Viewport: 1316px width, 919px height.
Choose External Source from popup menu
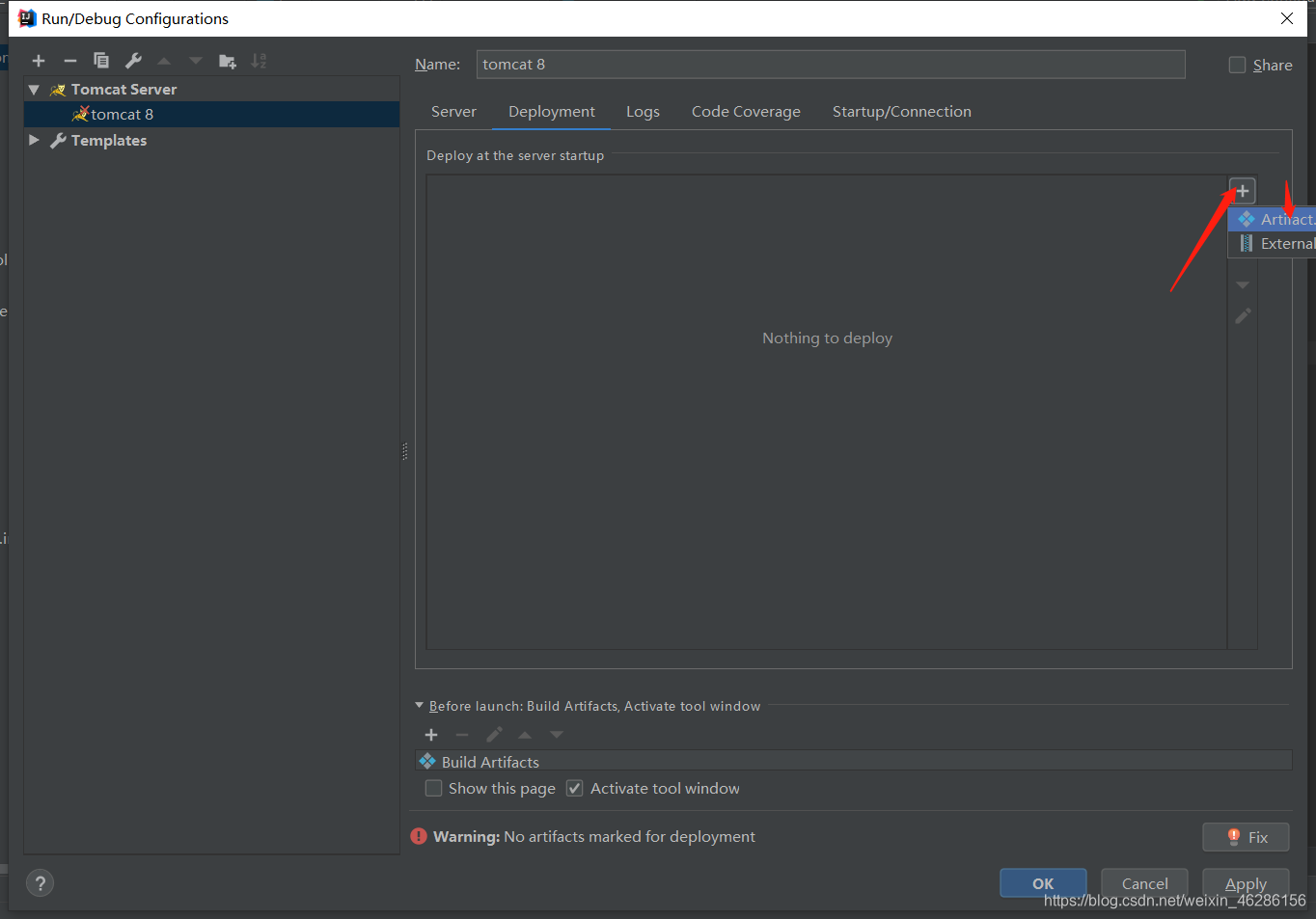click(1273, 244)
